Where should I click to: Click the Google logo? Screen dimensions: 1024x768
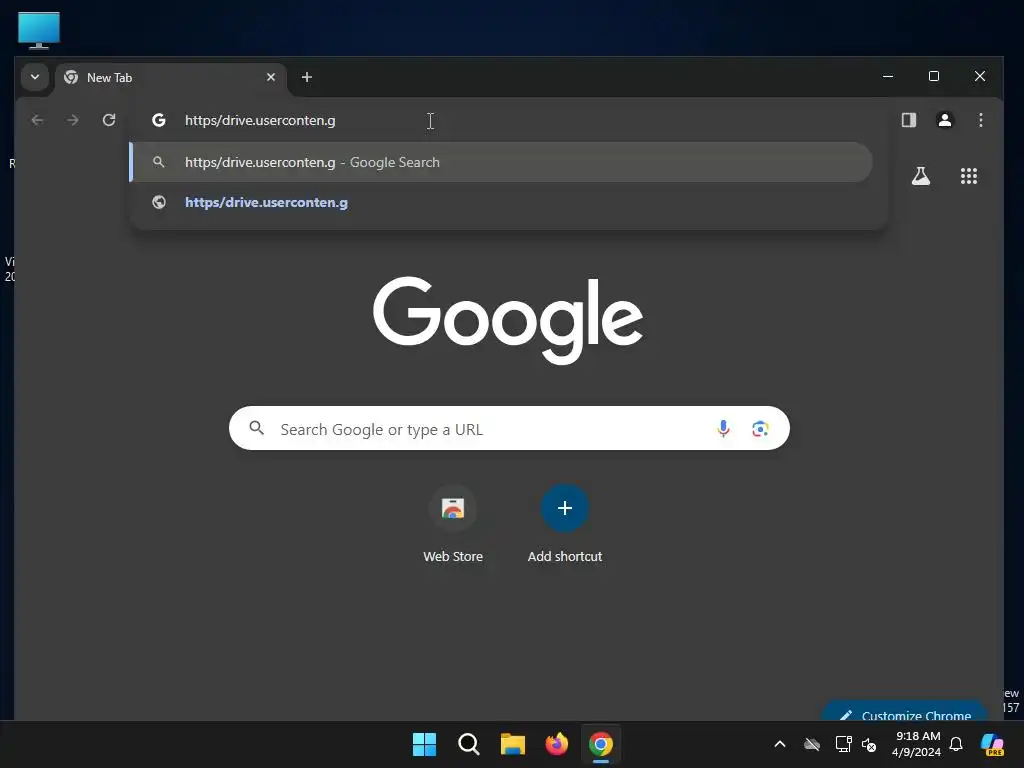[x=508, y=319]
